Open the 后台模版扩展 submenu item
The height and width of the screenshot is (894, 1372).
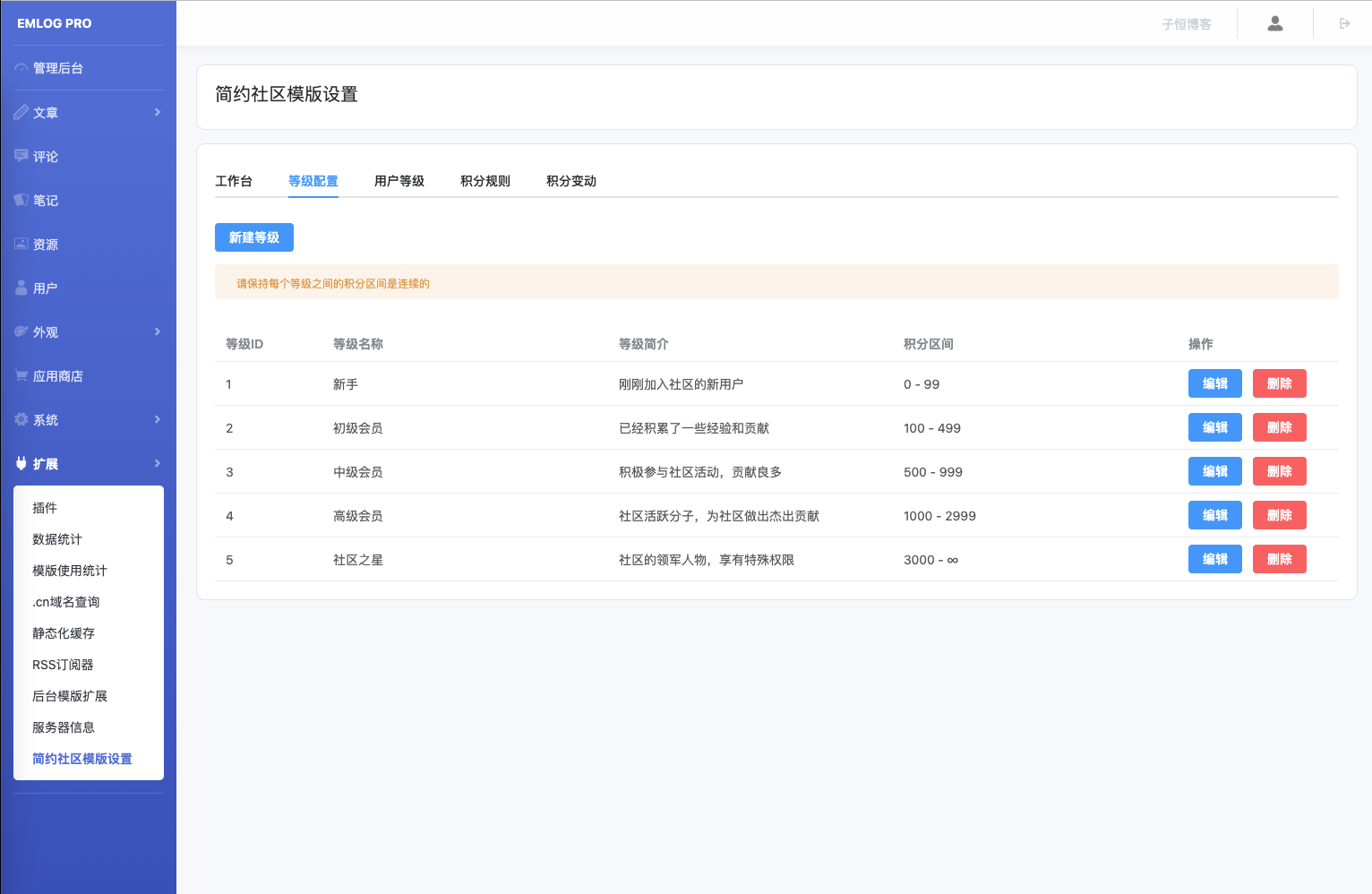[70, 696]
